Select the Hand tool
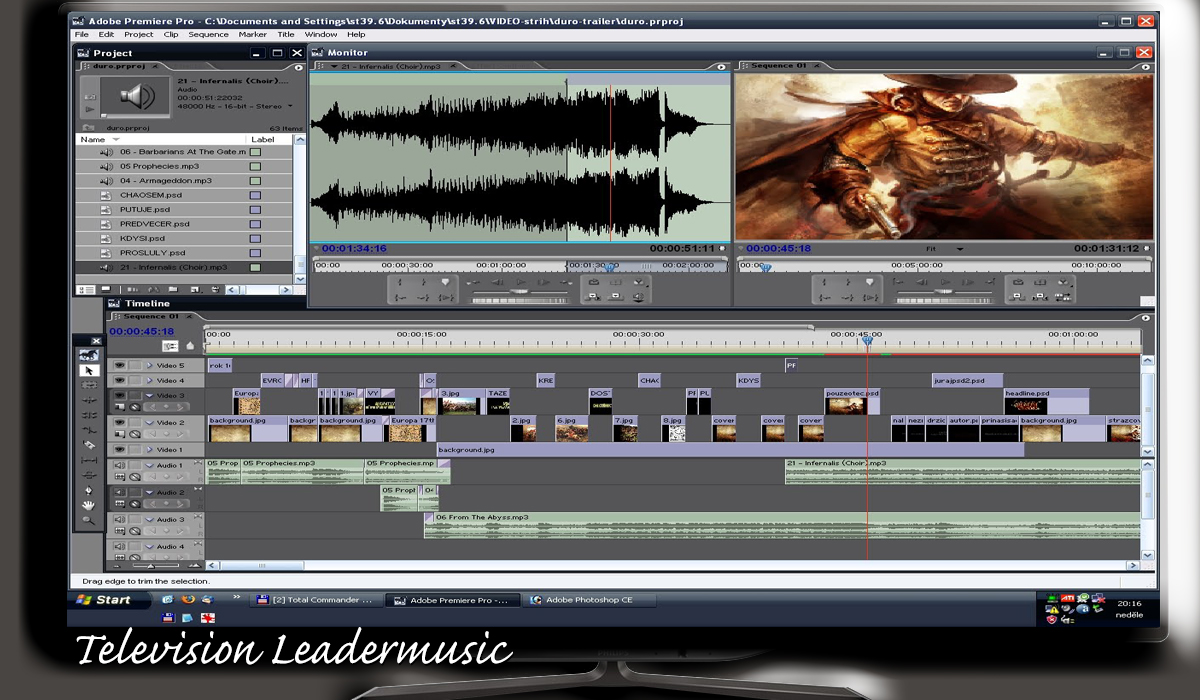1200x700 pixels. pyautogui.click(x=89, y=505)
